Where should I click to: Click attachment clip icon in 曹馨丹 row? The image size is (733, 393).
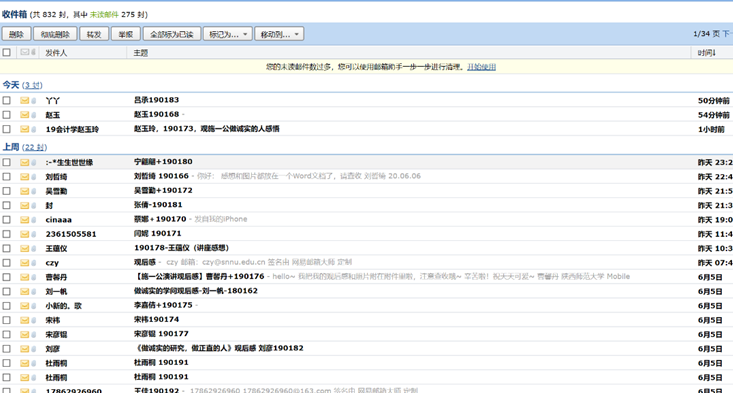[34, 277]
